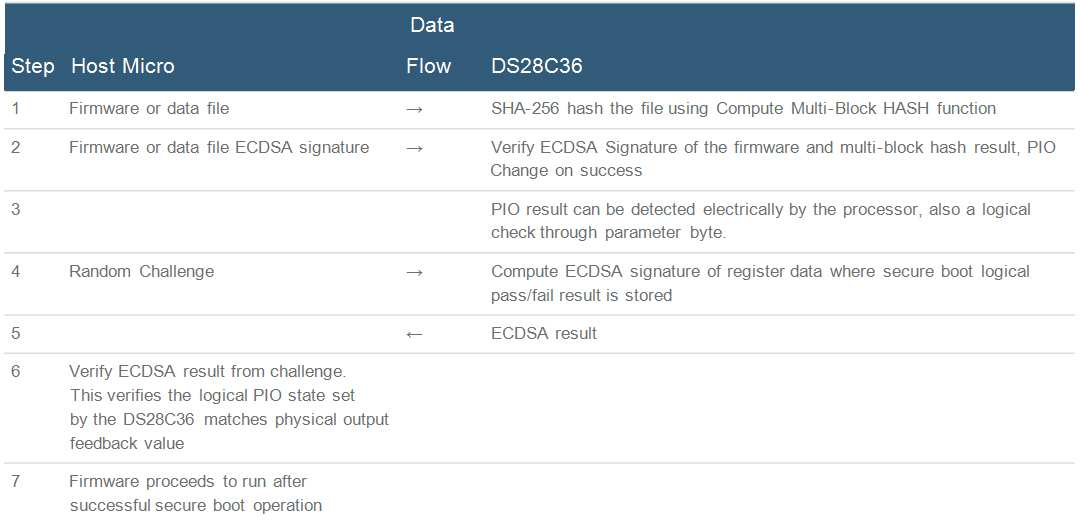Click 'Firmware or data file ECDSA signature' text
Screen dimensions: 1080x521
click(x=219, y=148)
